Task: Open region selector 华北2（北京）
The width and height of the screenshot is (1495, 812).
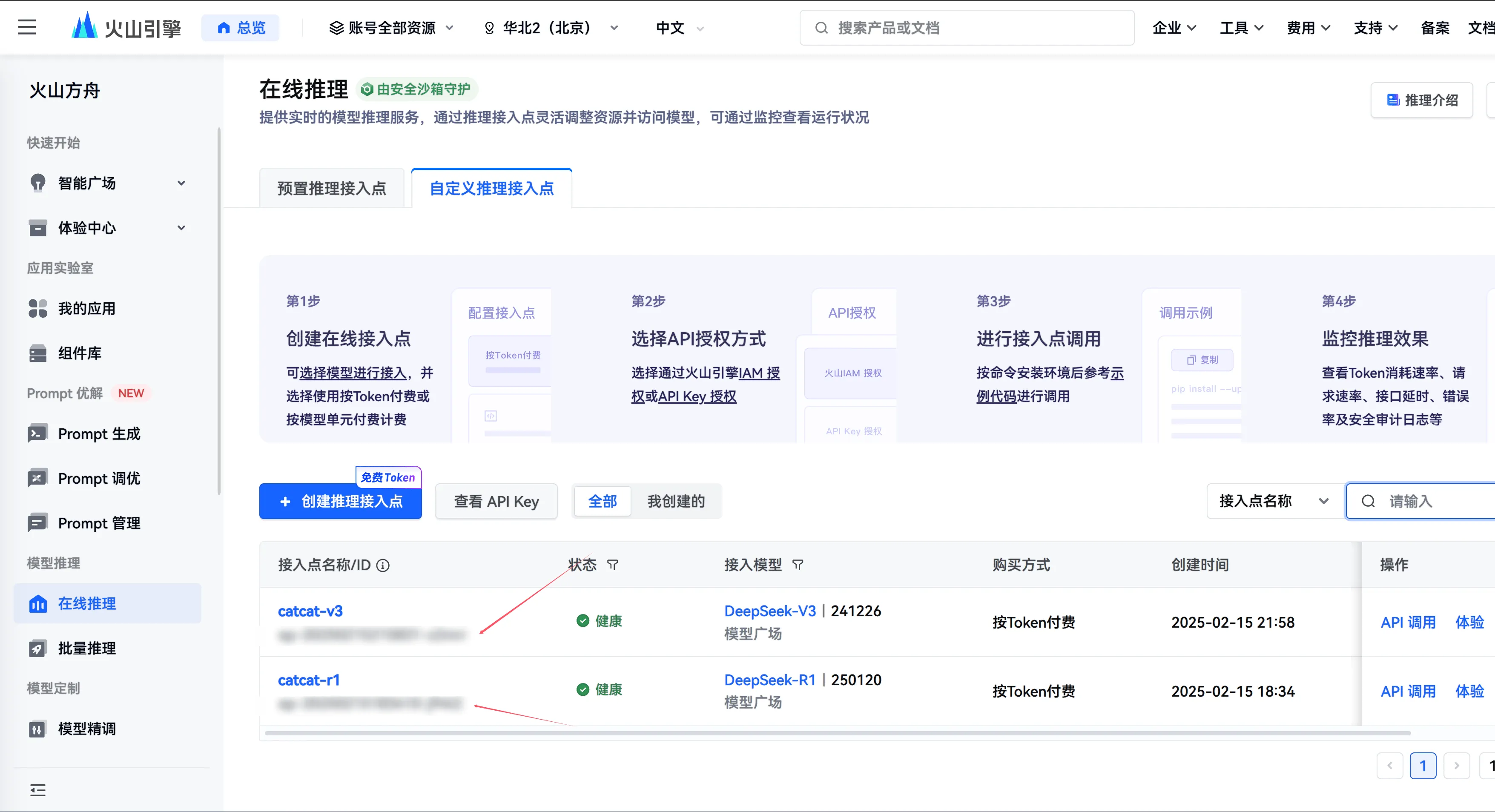Action: [x=551, y=28]
